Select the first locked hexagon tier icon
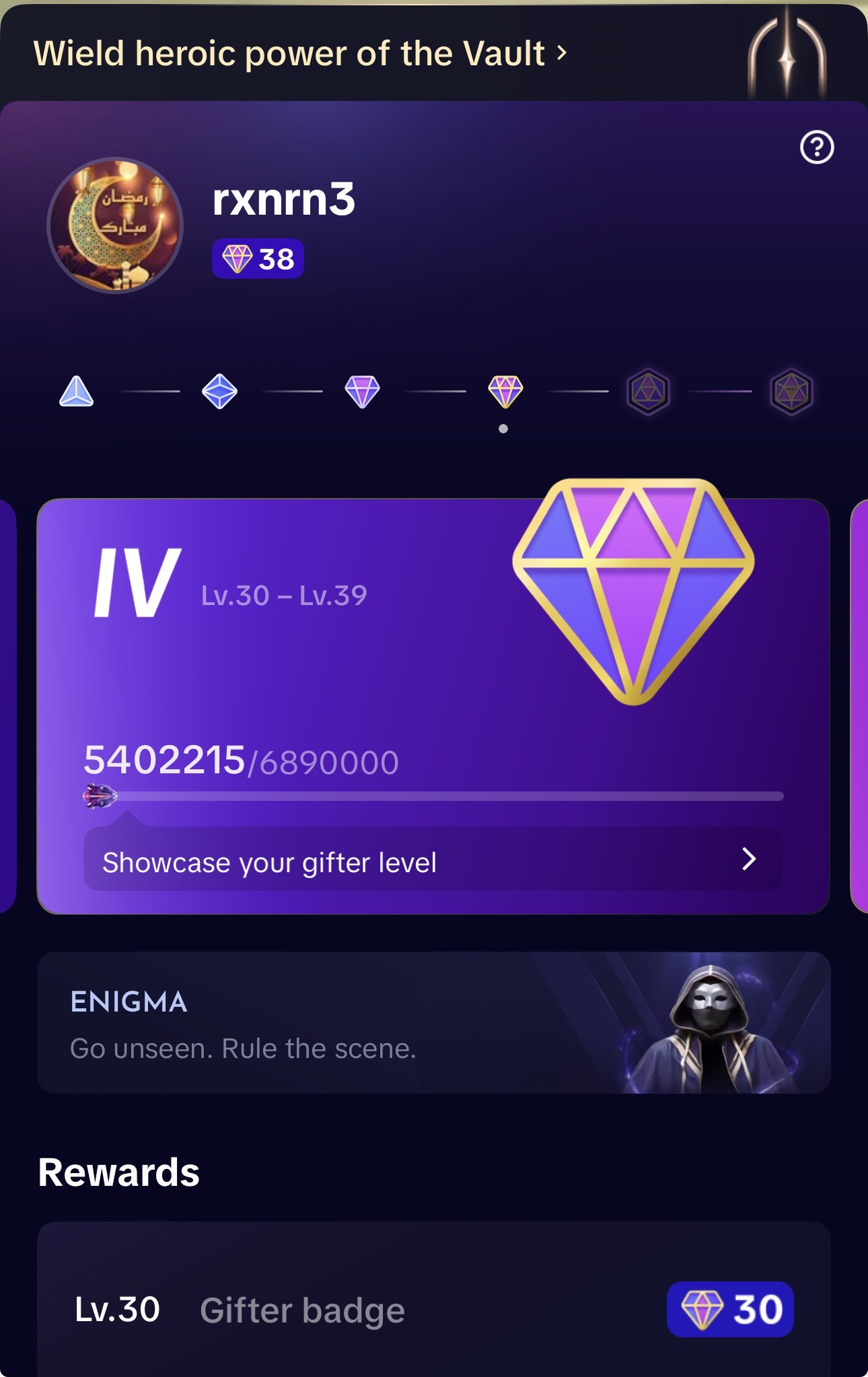 [x=649, y=391]
